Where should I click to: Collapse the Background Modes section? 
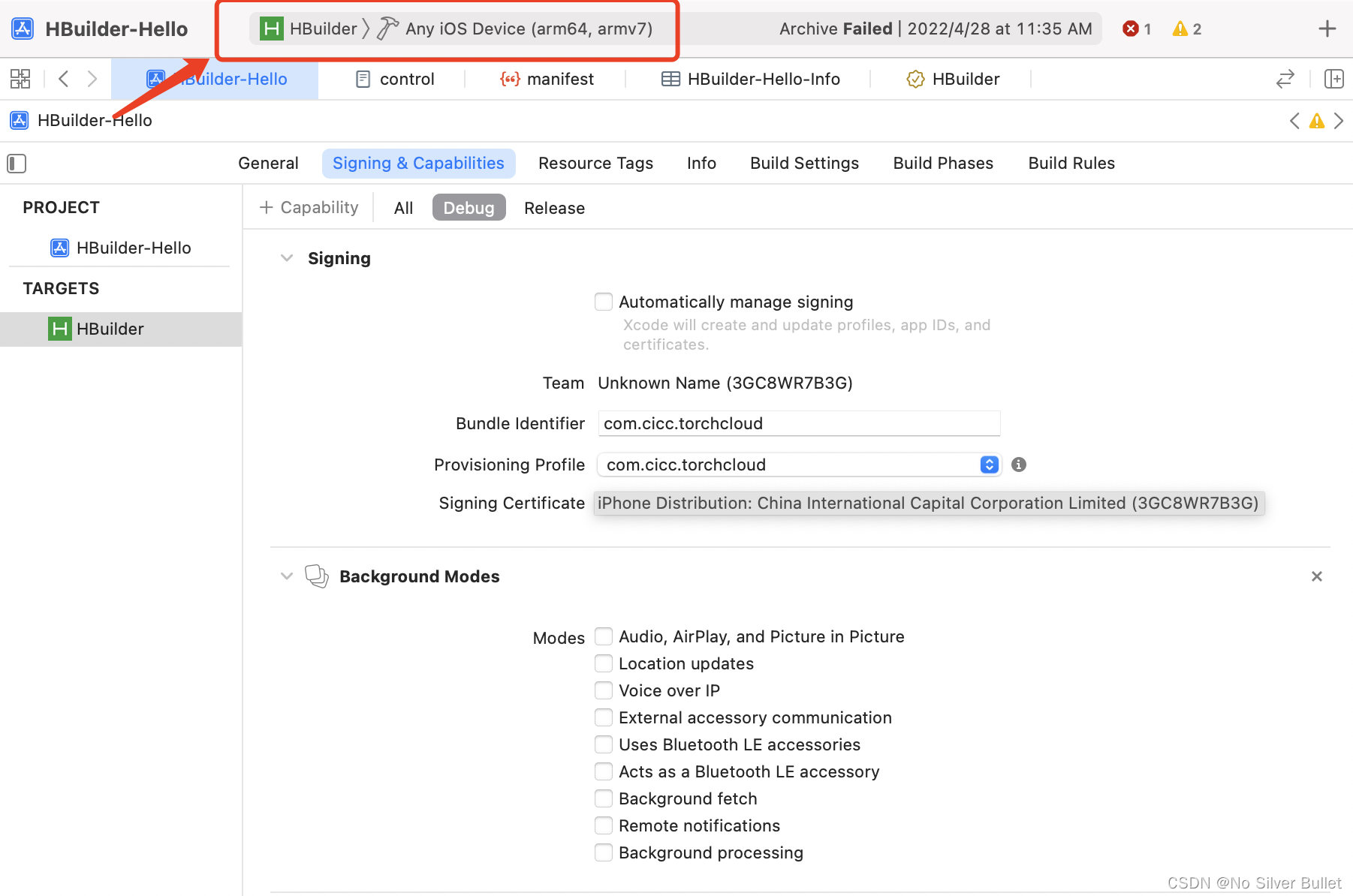(x=286, y=576)
